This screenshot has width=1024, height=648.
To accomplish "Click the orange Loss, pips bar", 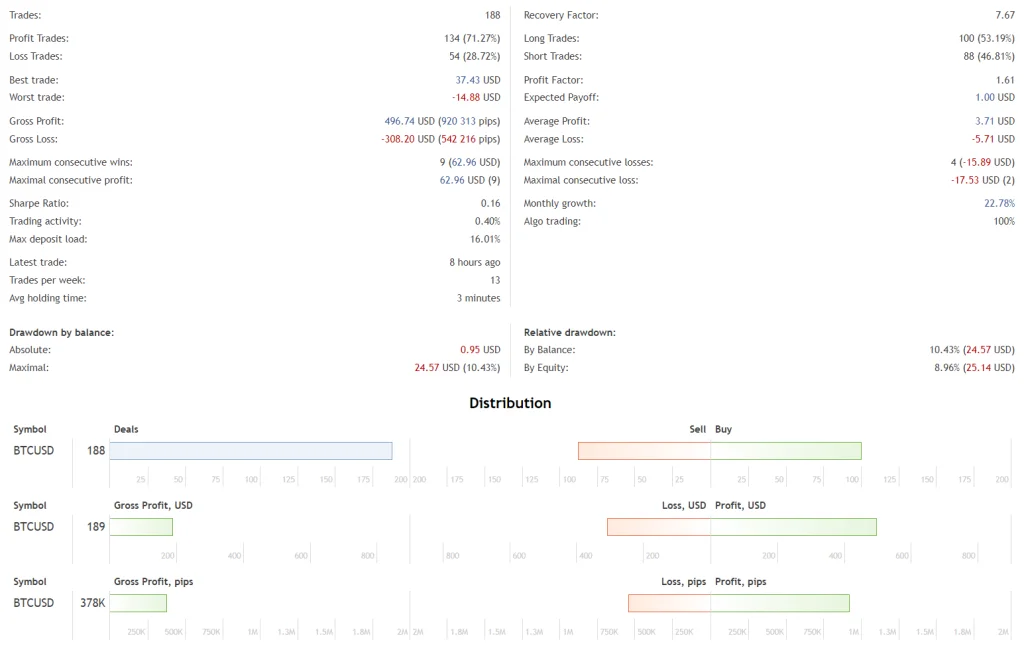I will pos(669,603).
